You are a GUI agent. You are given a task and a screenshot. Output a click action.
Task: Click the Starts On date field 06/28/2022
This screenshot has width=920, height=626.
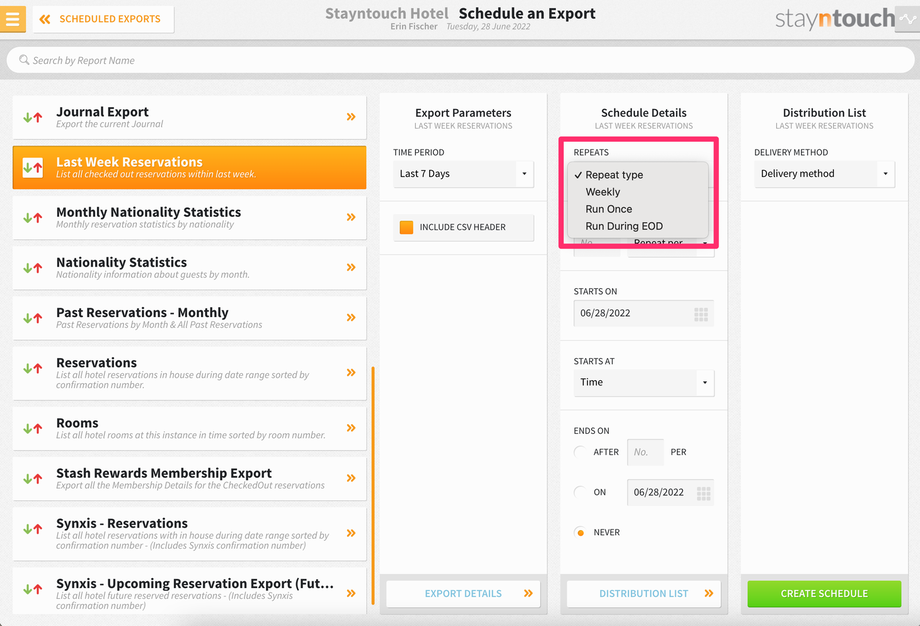click(x=644, y=313)
